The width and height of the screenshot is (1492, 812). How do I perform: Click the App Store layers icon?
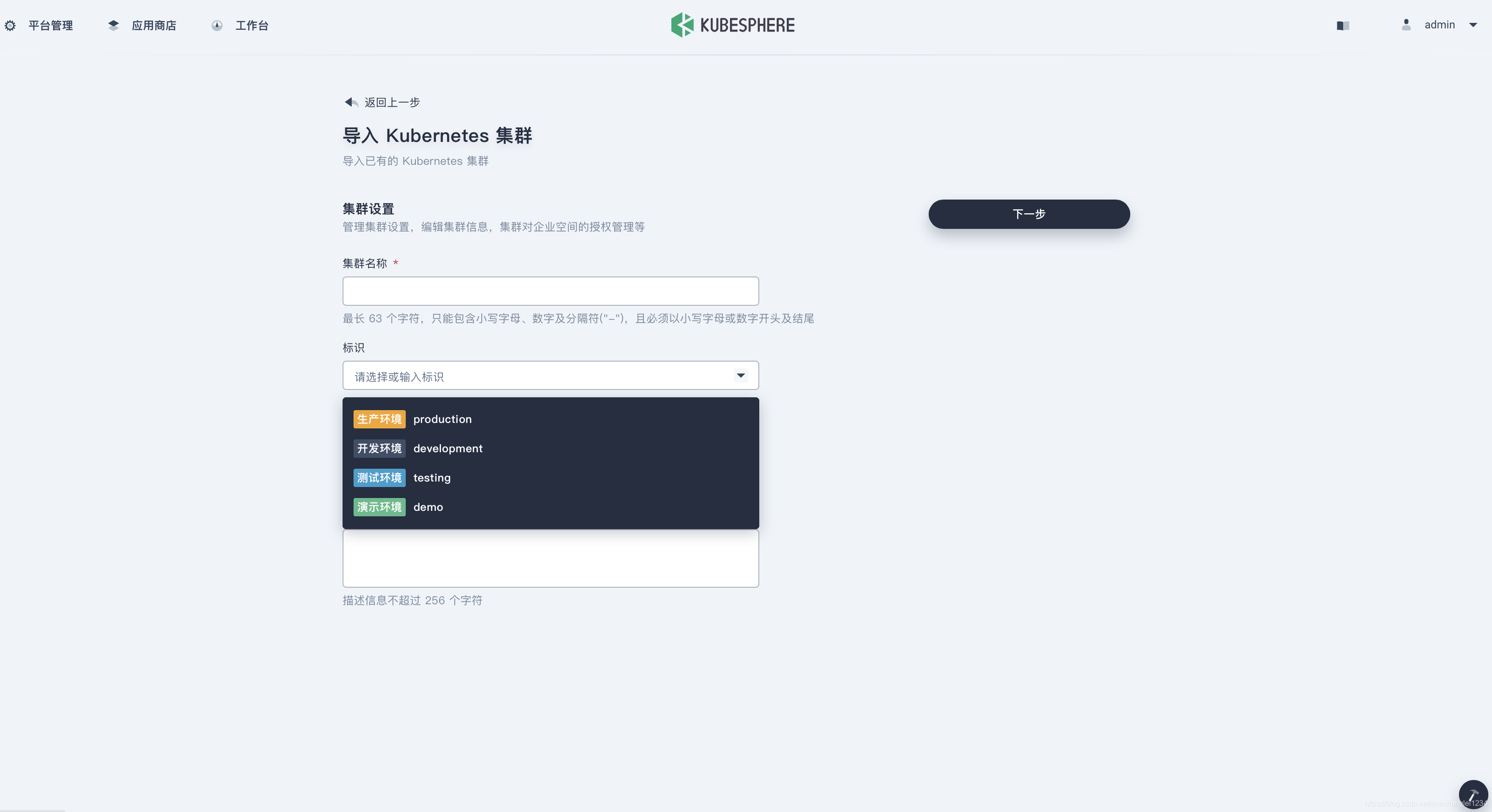point(114,26)
